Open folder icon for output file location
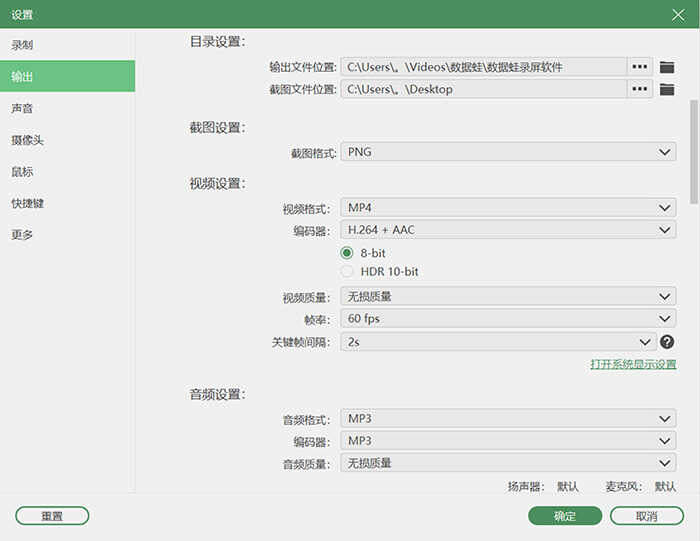The height and width of the screenshot is (541, 700). point(667,67)
